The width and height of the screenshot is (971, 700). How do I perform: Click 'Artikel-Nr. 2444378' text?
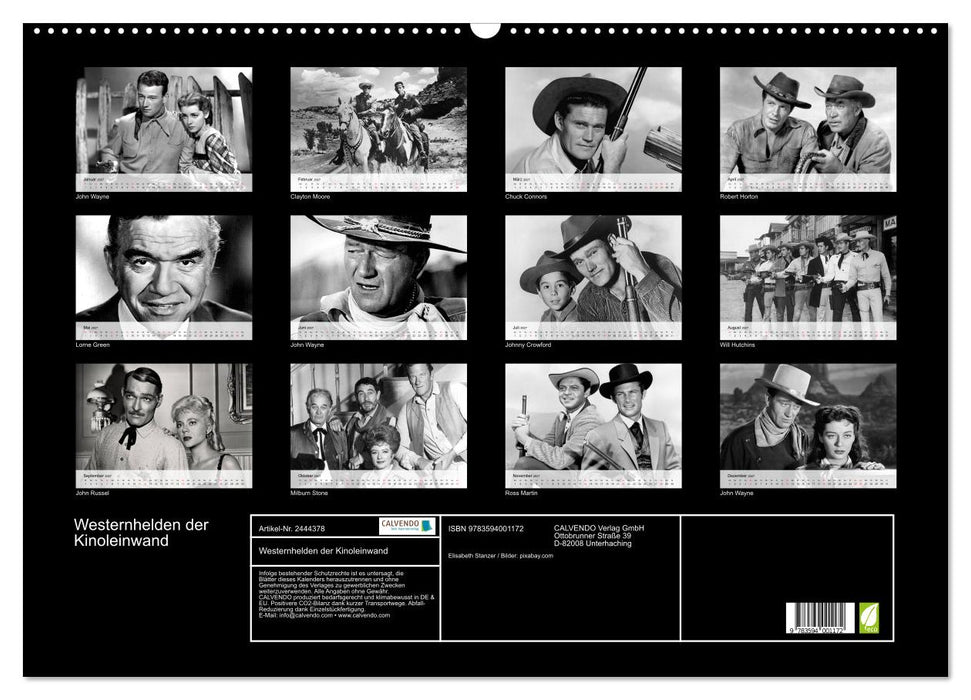pyautogui.click(x=292, y=528)
